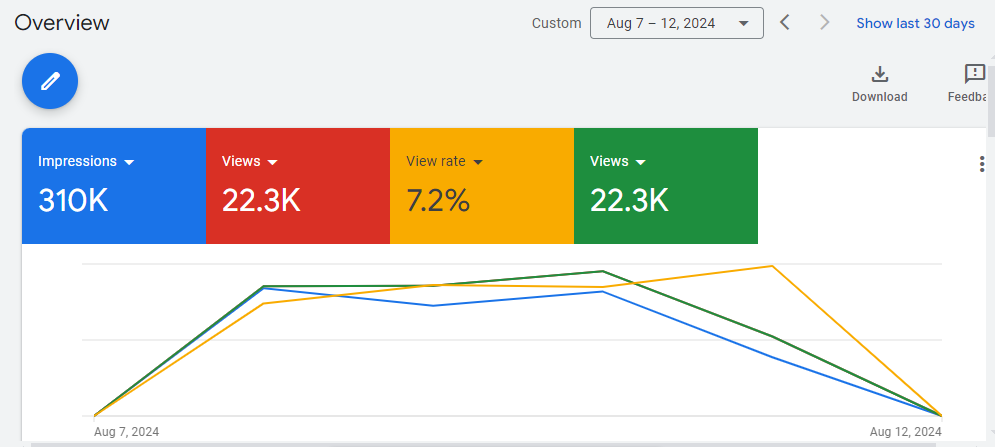Go to the previous date range
The height and width of the screenshot is (447, 995).
tap(785, 23)
